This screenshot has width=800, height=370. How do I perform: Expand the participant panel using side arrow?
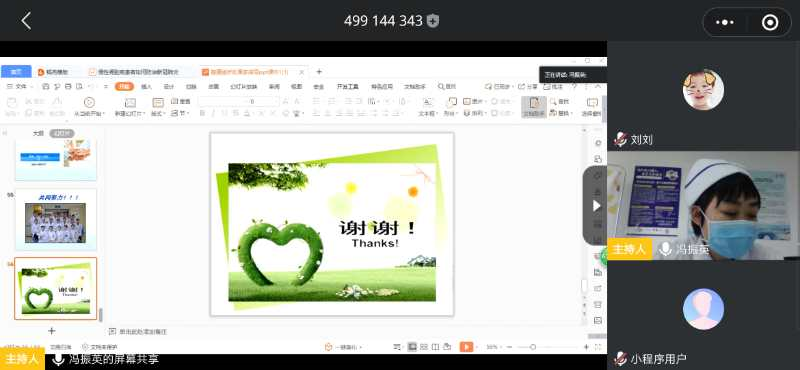click(596, 206)
